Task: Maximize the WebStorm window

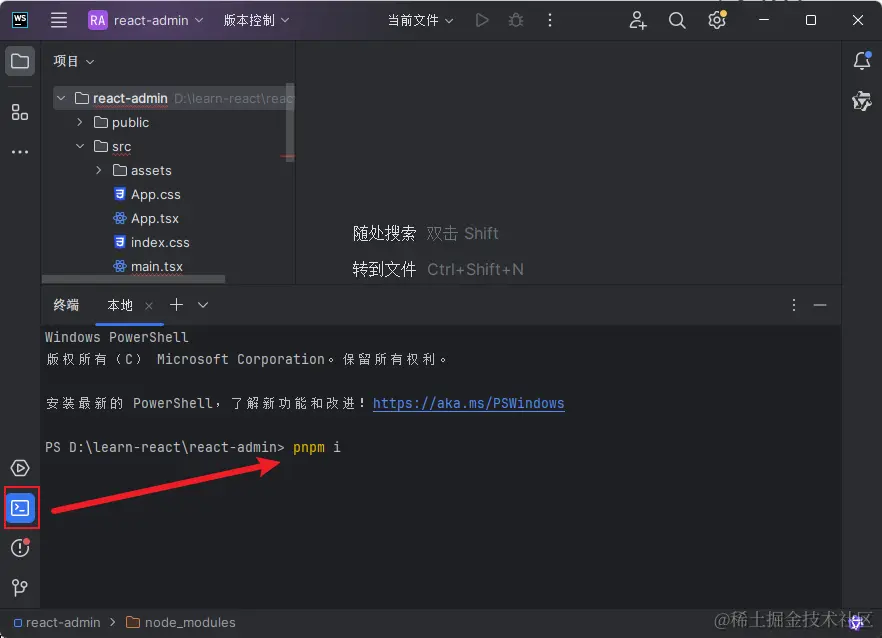Action: click(811, 20)
